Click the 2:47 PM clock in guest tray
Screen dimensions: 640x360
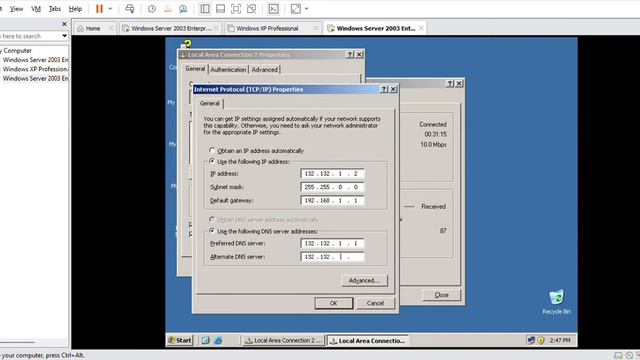point(560,340)
